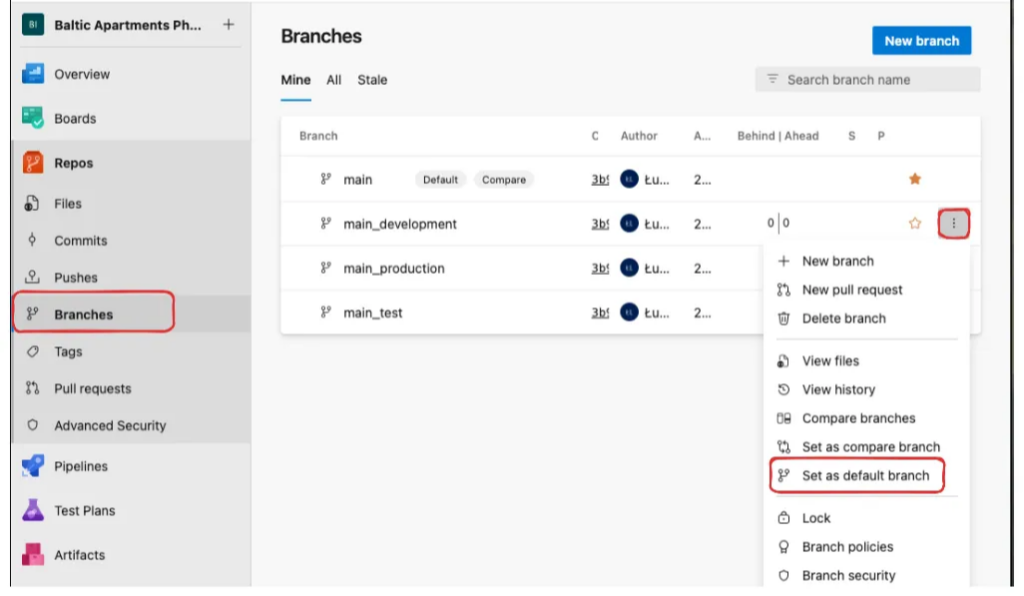This screenshot has width=1024, height=596.
Task: Click the Boards icon in sidebar
Action: [33, 118]
